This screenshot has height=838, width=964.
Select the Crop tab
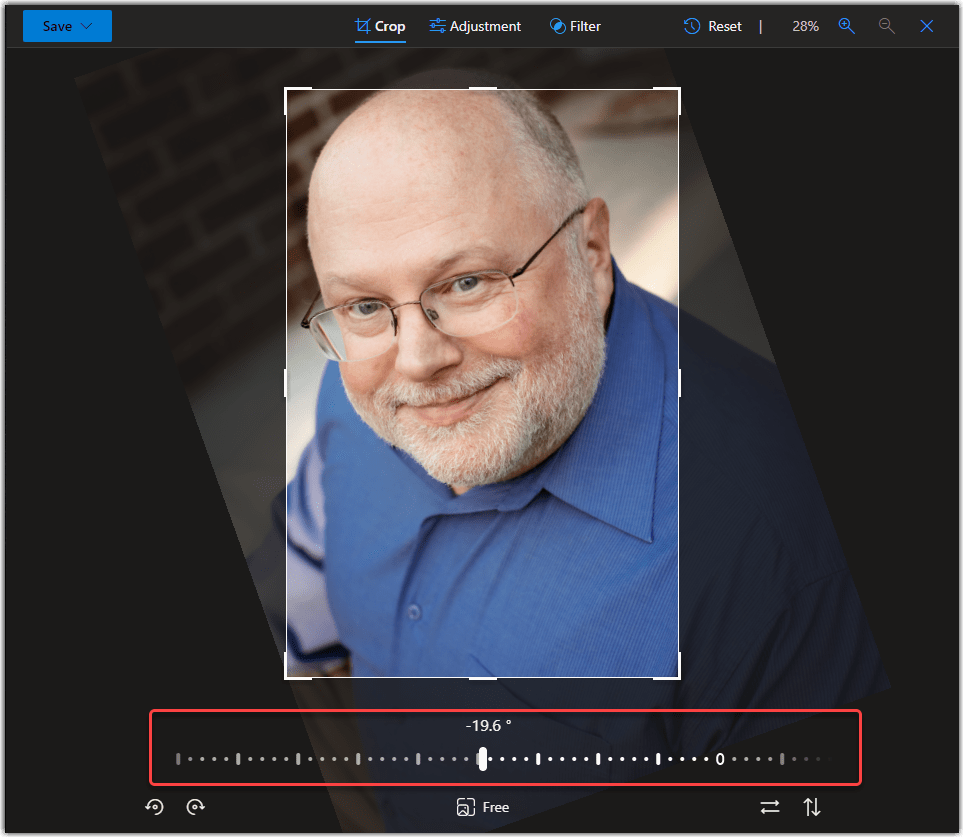[380, 26]
